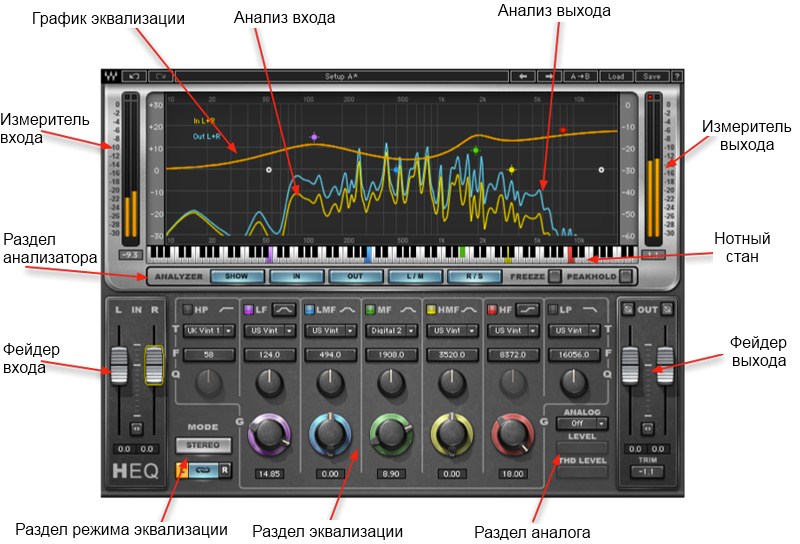Click the Load menu button

(x=616, y=76)
